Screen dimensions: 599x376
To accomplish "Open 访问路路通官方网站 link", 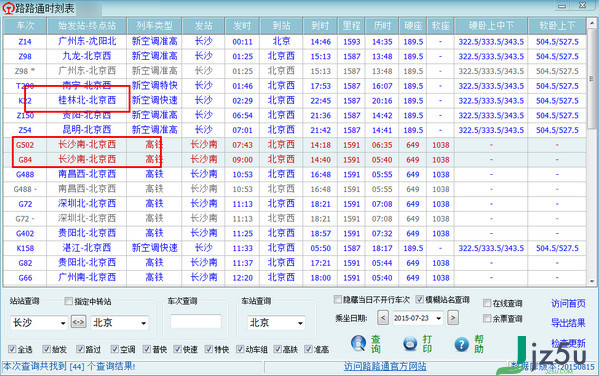I will 385,366.
